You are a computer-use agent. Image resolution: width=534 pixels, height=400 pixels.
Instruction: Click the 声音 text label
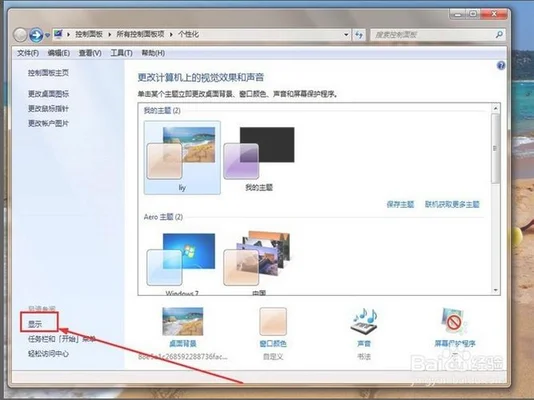coord(364,344)
